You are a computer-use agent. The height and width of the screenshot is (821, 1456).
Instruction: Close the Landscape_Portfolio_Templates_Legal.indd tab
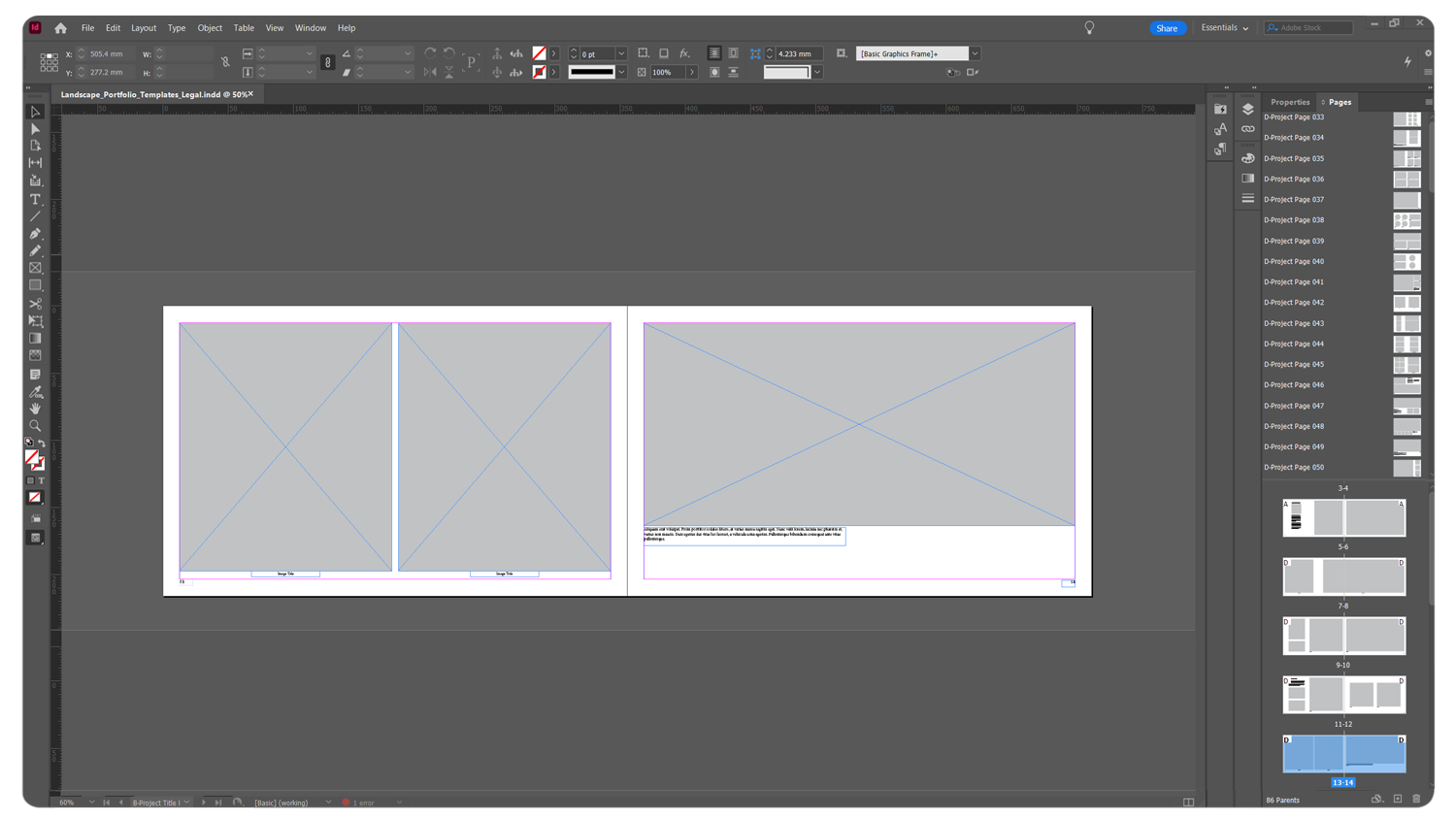[250, 94]
